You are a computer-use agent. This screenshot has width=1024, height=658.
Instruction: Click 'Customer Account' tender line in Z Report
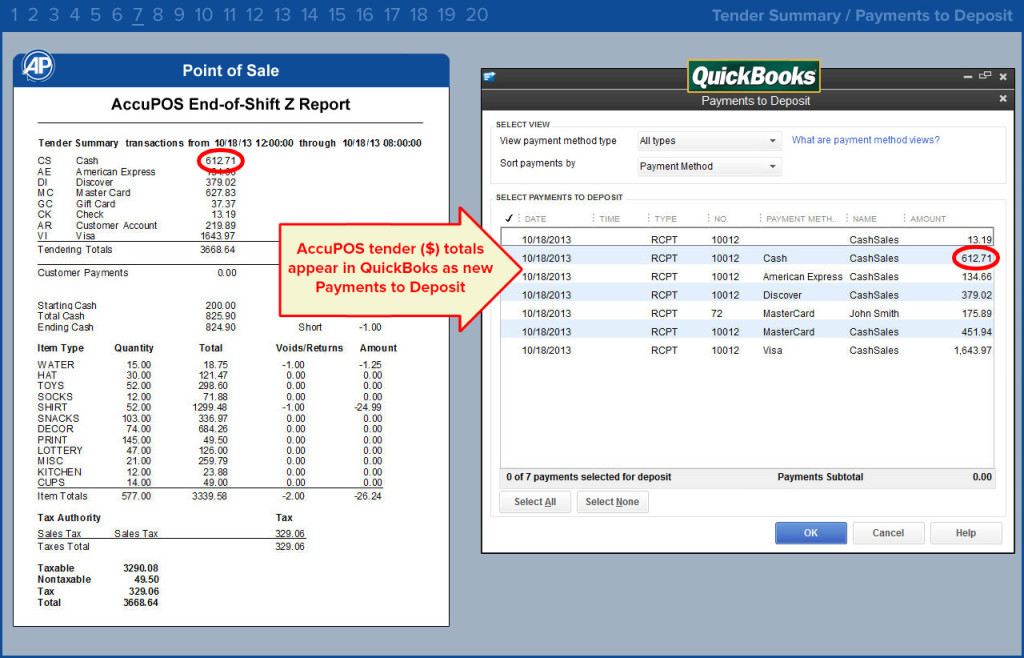click(116, 225)
